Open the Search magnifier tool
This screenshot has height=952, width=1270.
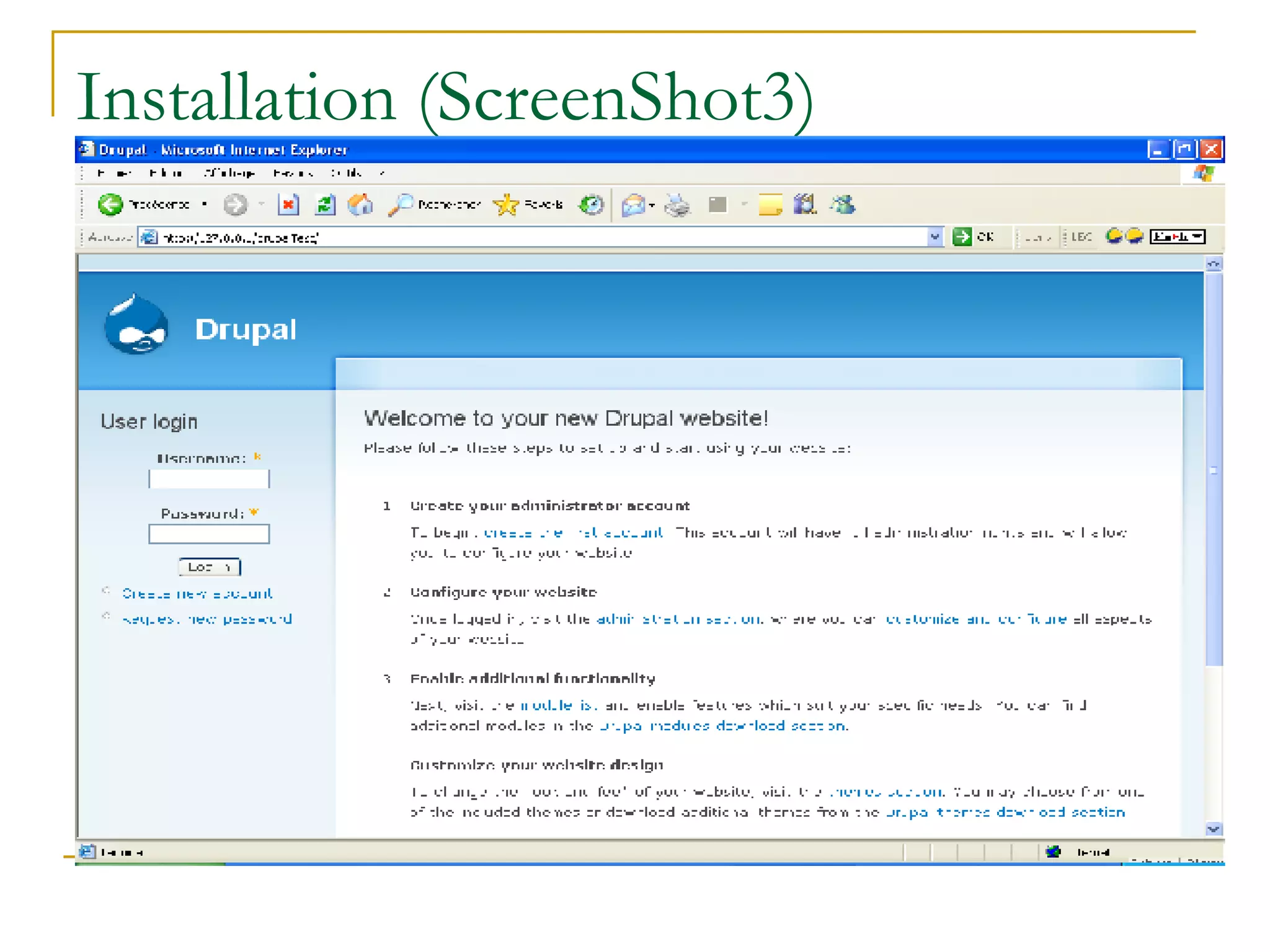(x=401, y=205)
